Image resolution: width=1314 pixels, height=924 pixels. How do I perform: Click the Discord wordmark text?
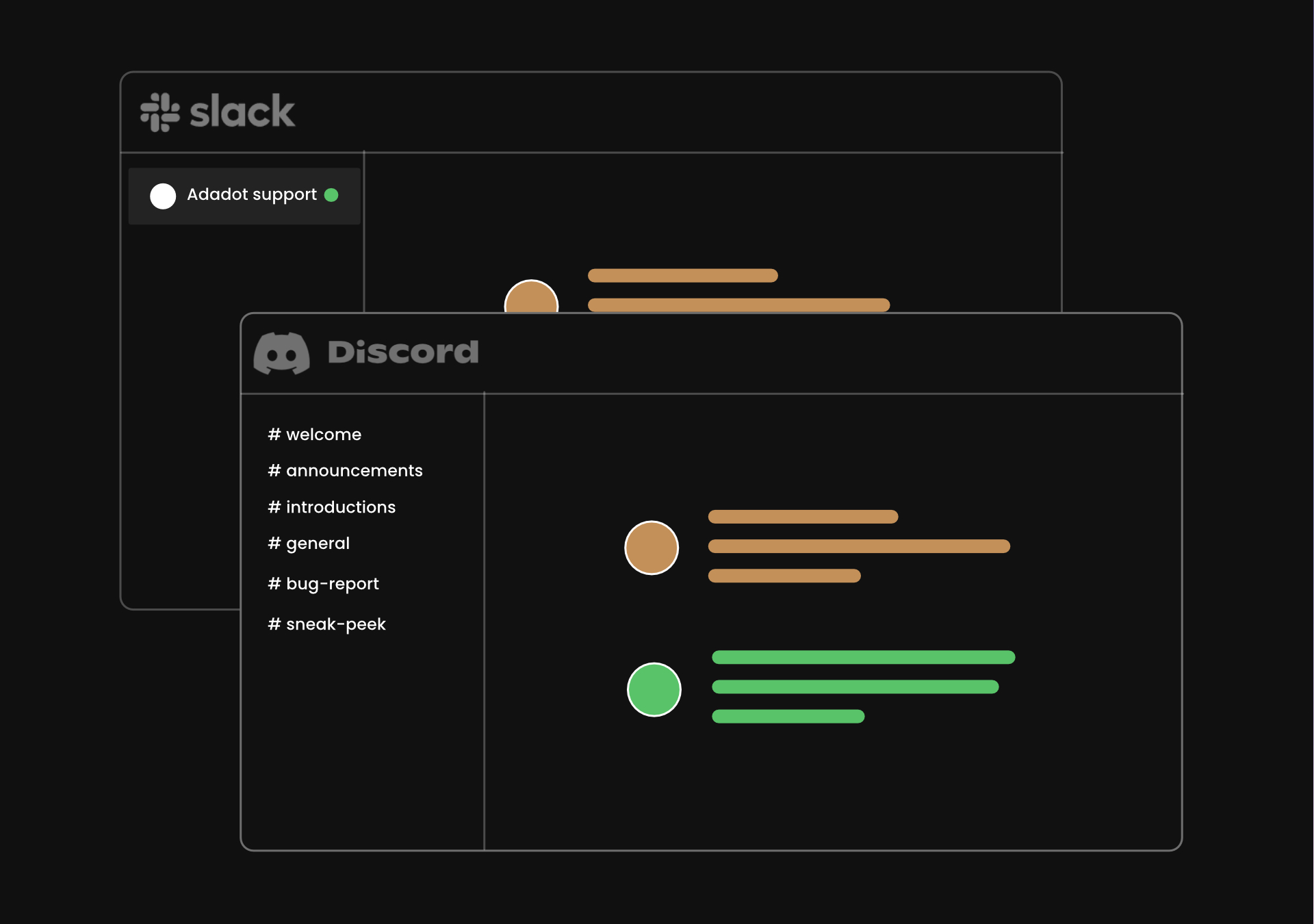pos(403,352)
